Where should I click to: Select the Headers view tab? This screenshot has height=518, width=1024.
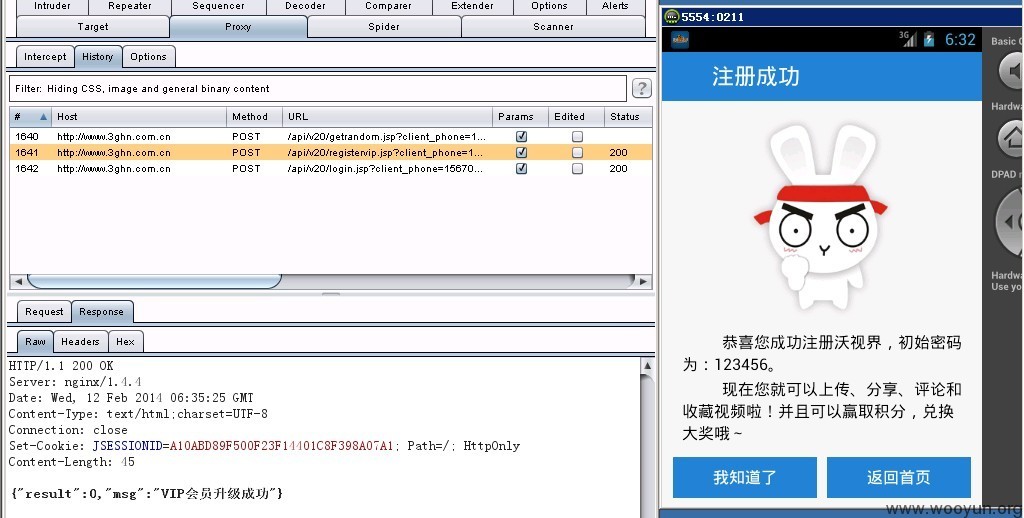(x=80, y=342)
